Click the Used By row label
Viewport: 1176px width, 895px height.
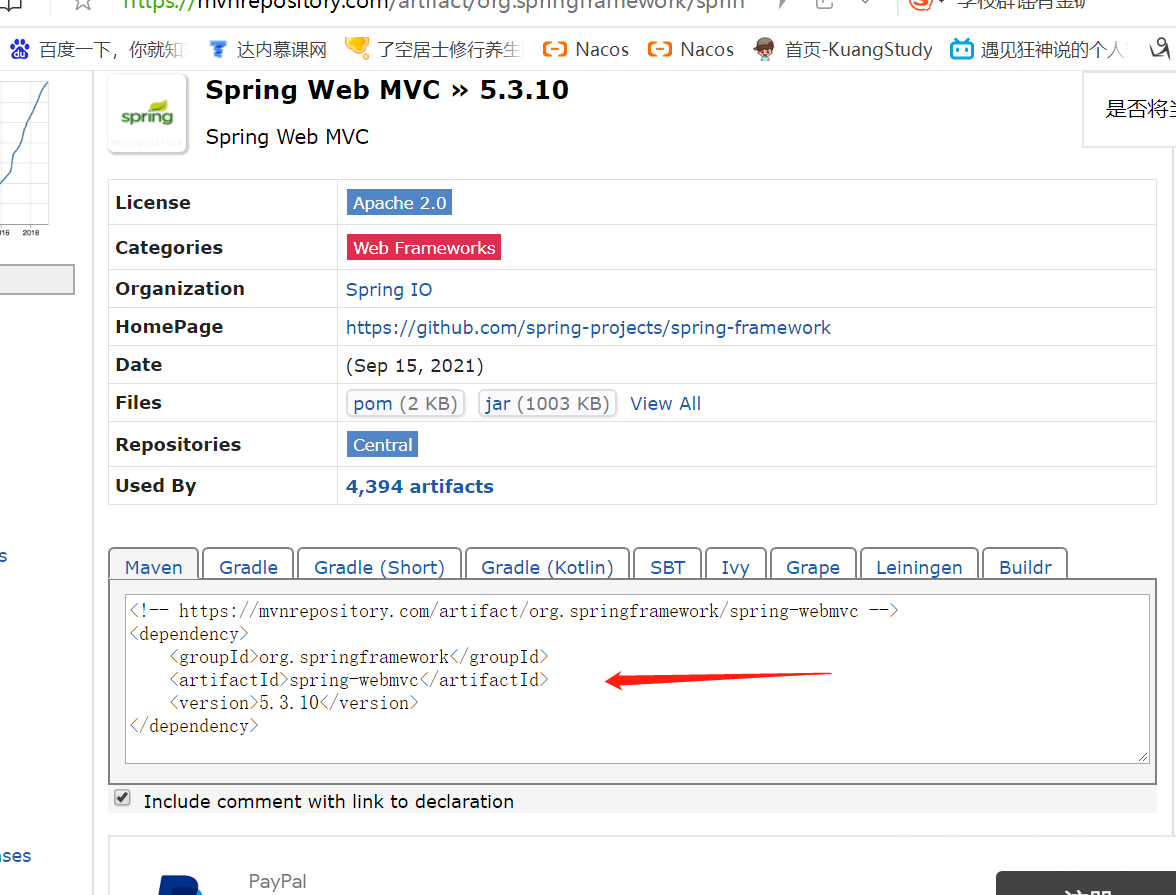coord(156,486)
